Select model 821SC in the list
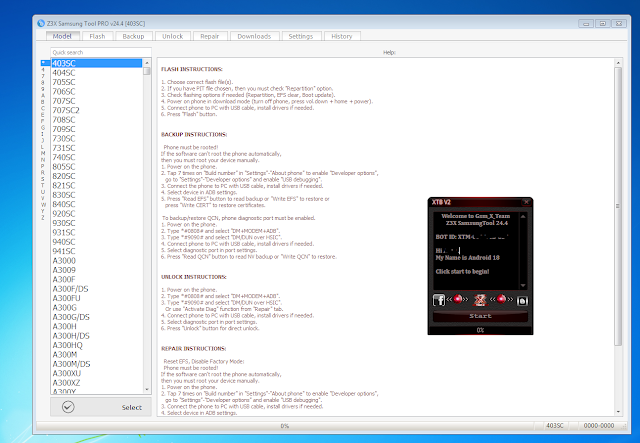The image size is (640, 443). (96, 185)
